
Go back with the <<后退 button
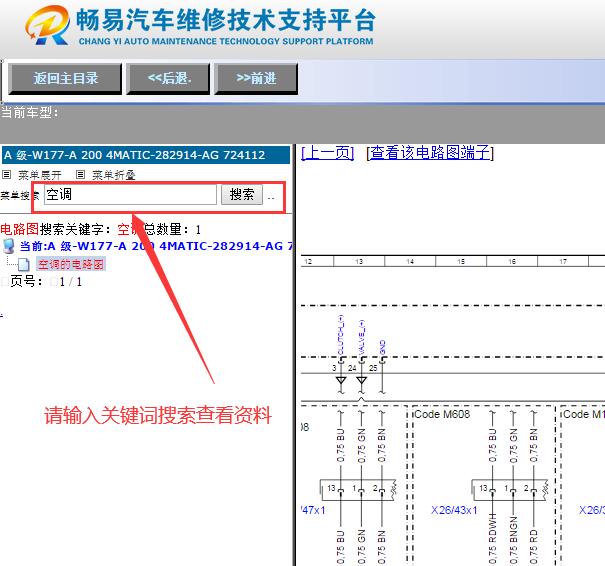(168, 79)
